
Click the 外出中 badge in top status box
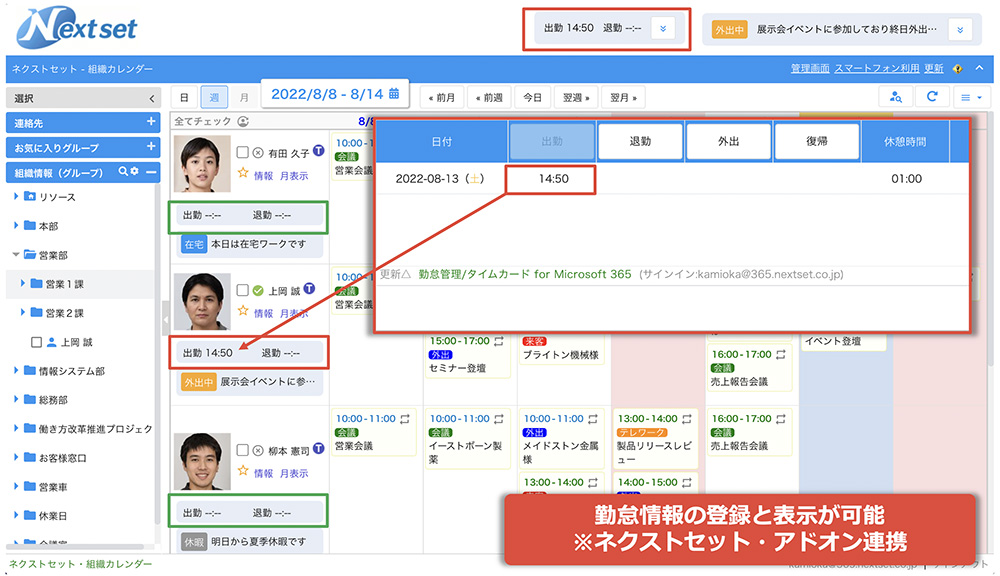729,30
